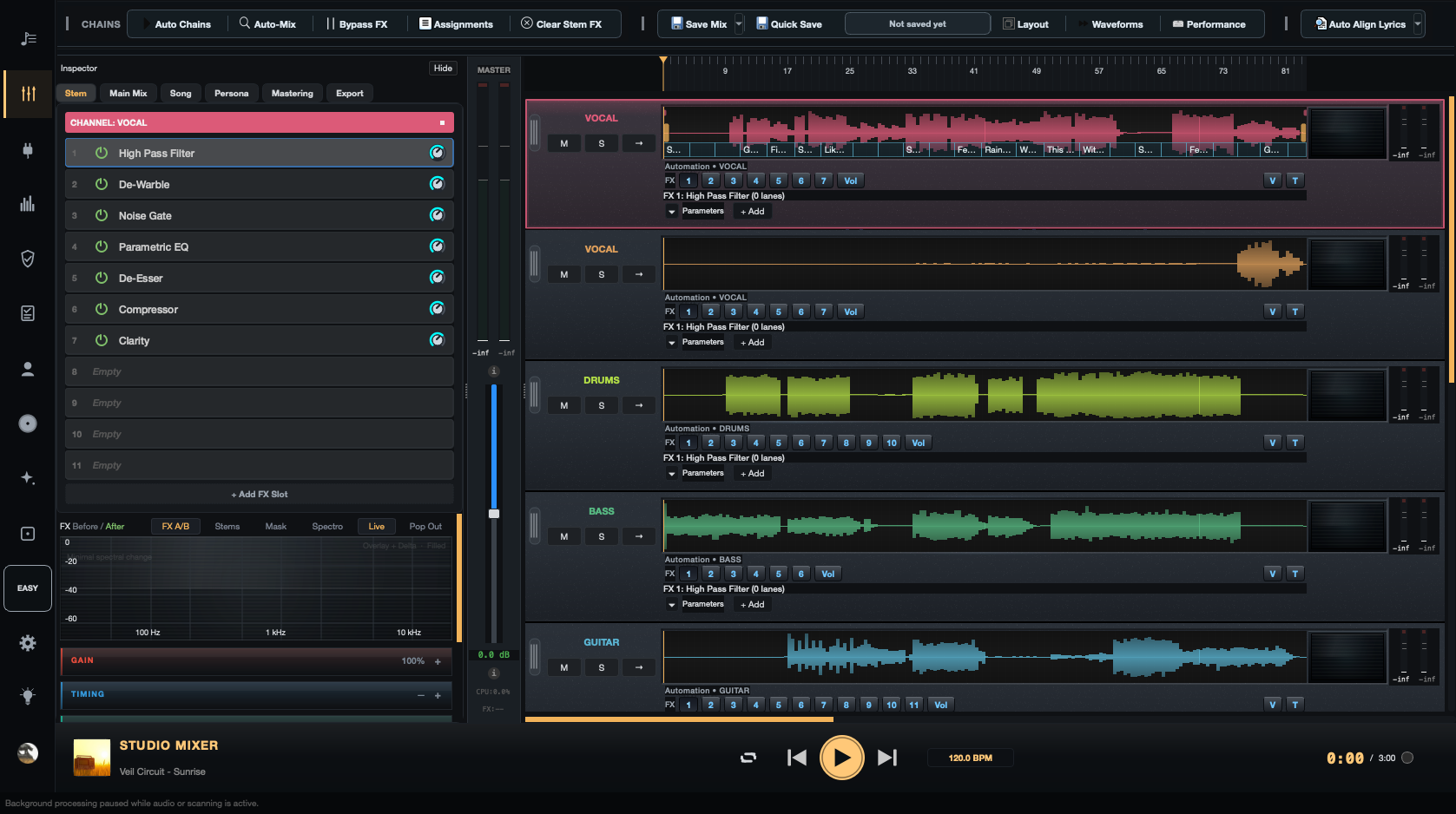1456x814 pixels.
Task: Hide the Inspector panel
Action: pos(443,68)
